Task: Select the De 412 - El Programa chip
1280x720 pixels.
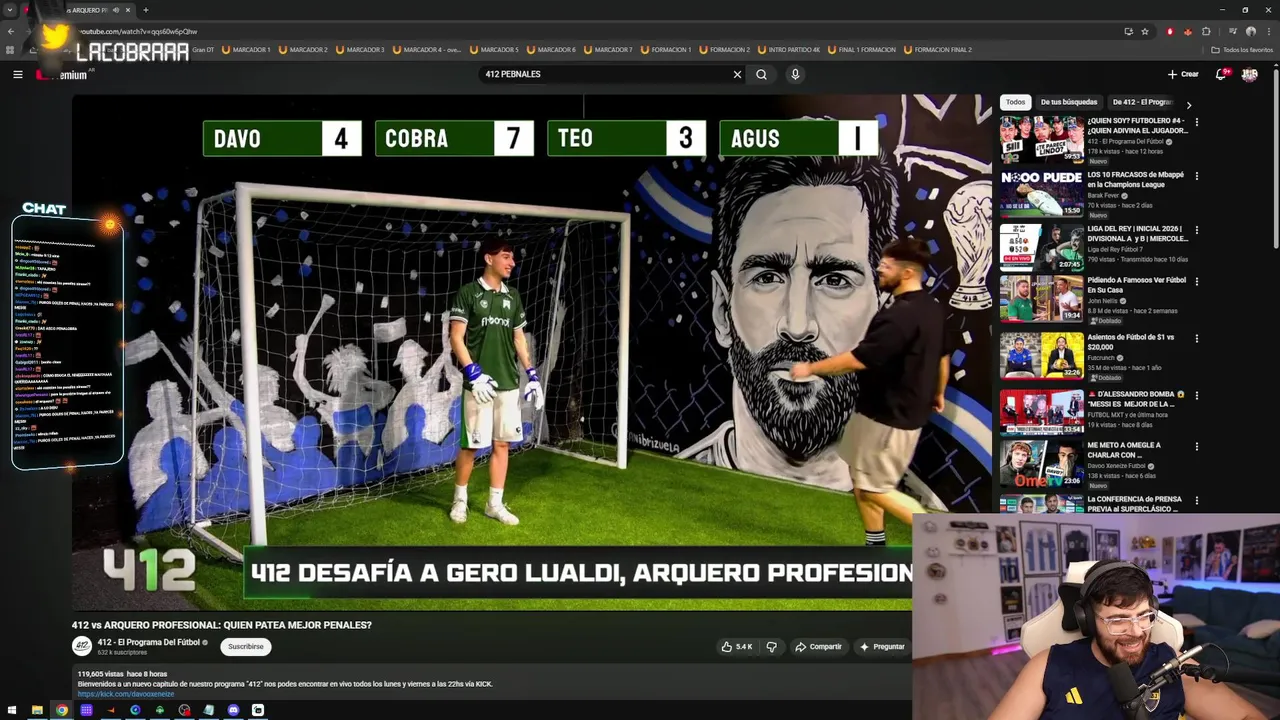Action: [x=1142, y=102]
